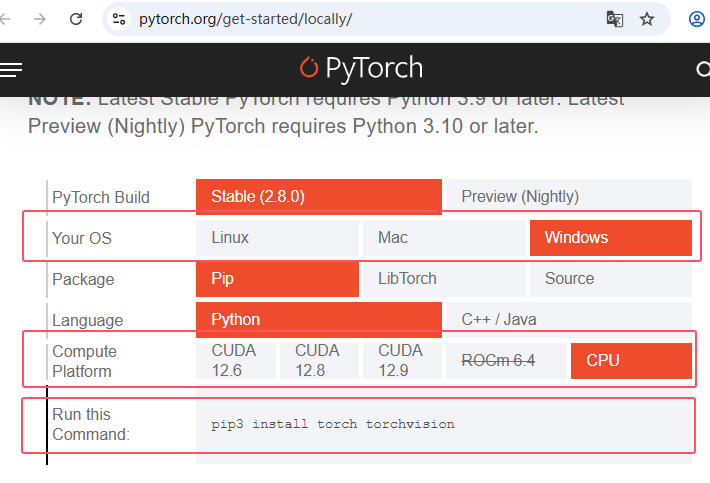
Task: Select Stable (2.8.0) build
Action: (319, 196)
